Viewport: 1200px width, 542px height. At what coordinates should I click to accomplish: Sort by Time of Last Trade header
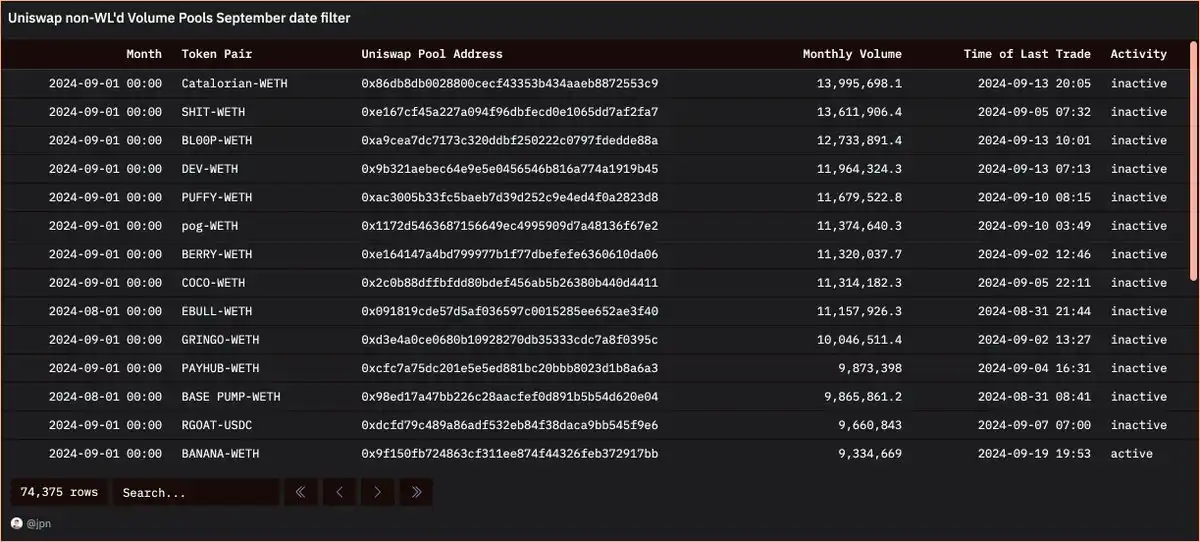tap(1026, 54)
